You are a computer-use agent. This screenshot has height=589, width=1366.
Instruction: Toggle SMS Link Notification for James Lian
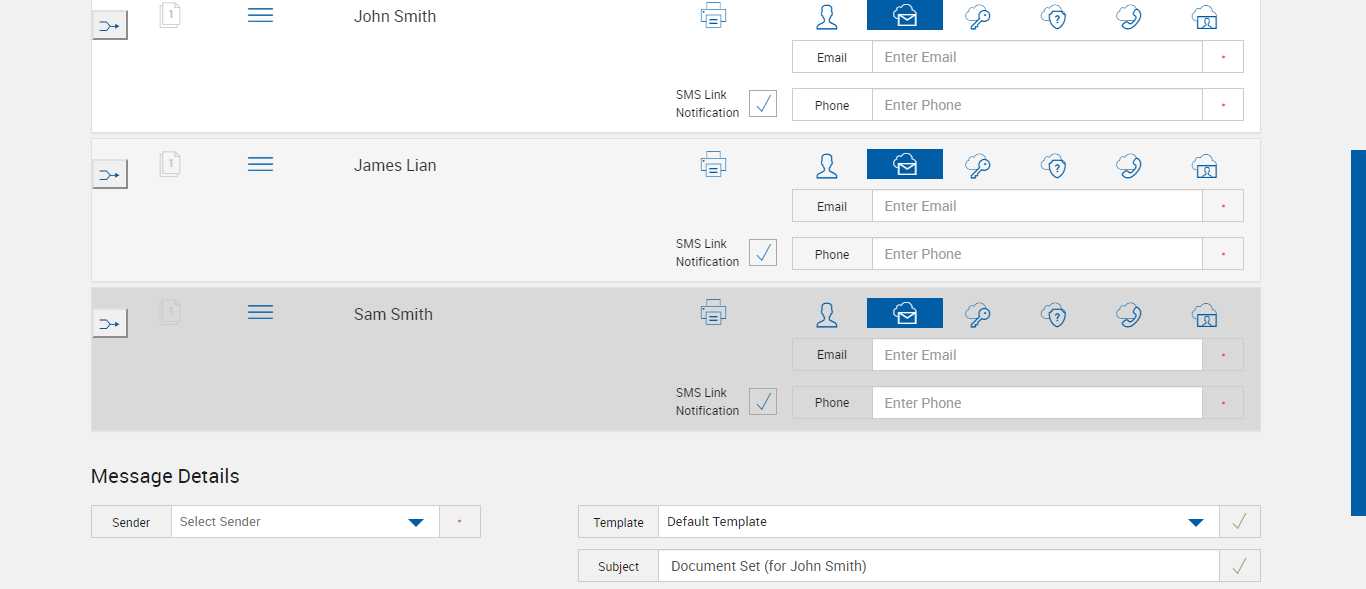763,252
